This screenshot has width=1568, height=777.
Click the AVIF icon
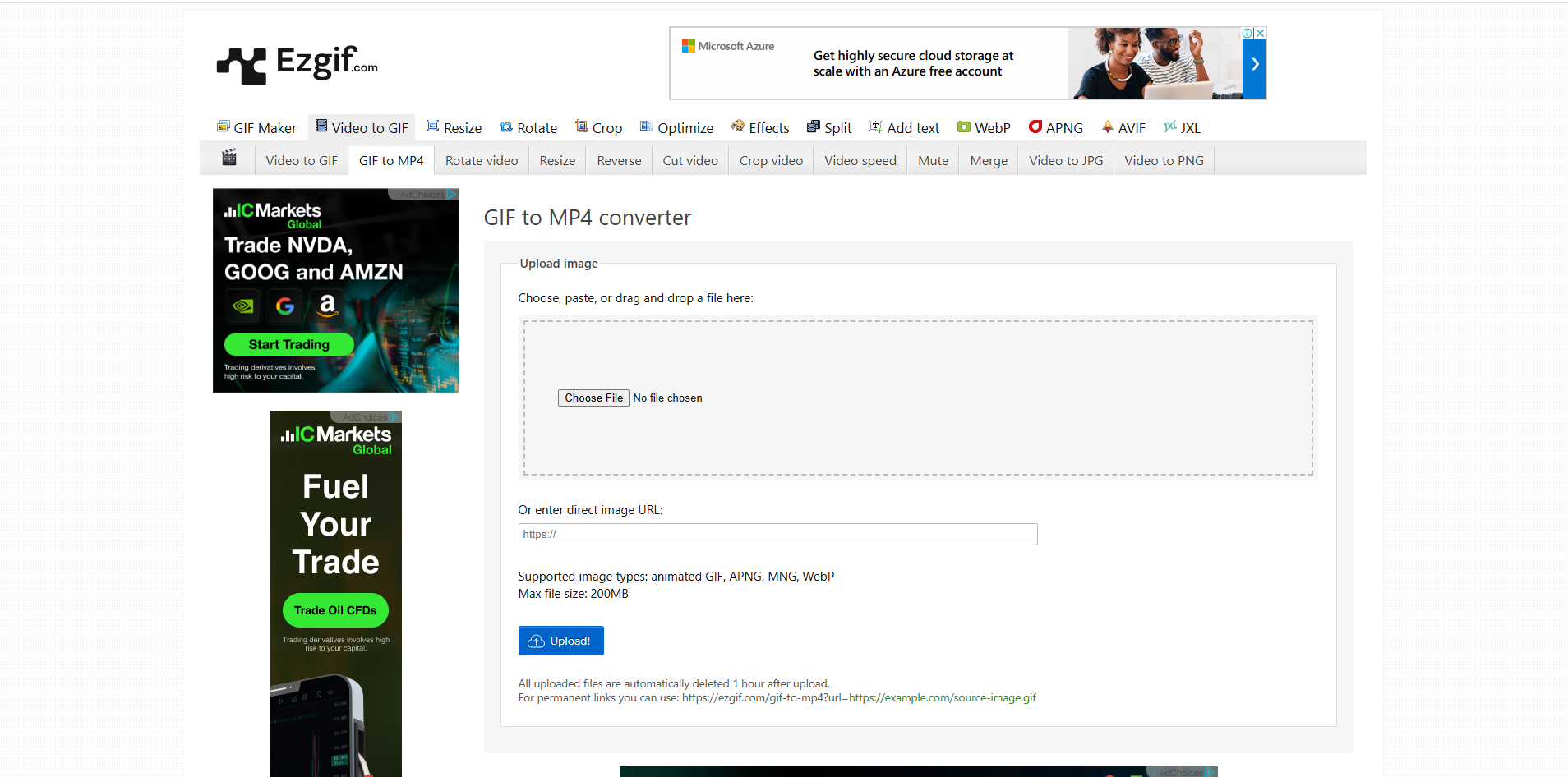pyautogui.click(x=1108, y=126)
